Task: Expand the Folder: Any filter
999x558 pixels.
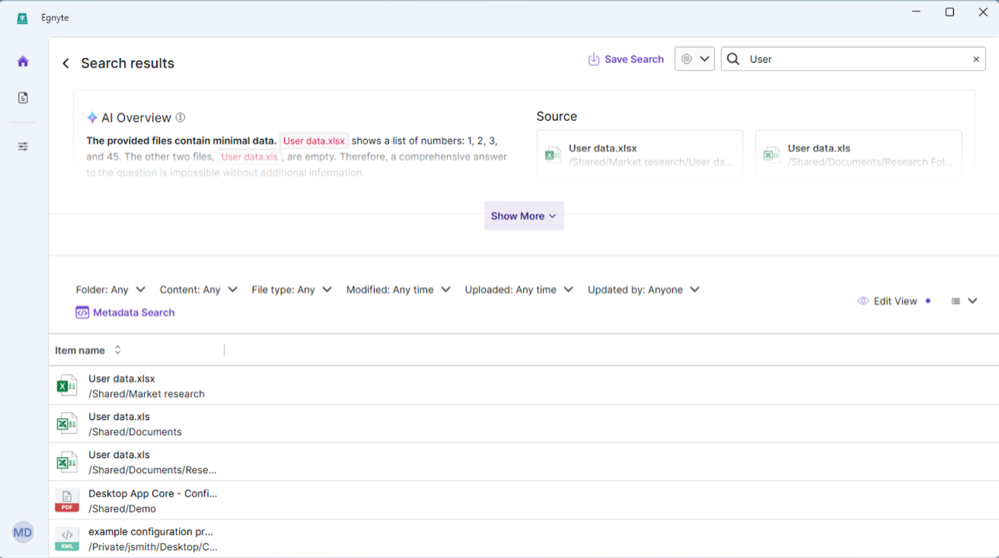Action: tap(110, 290)
